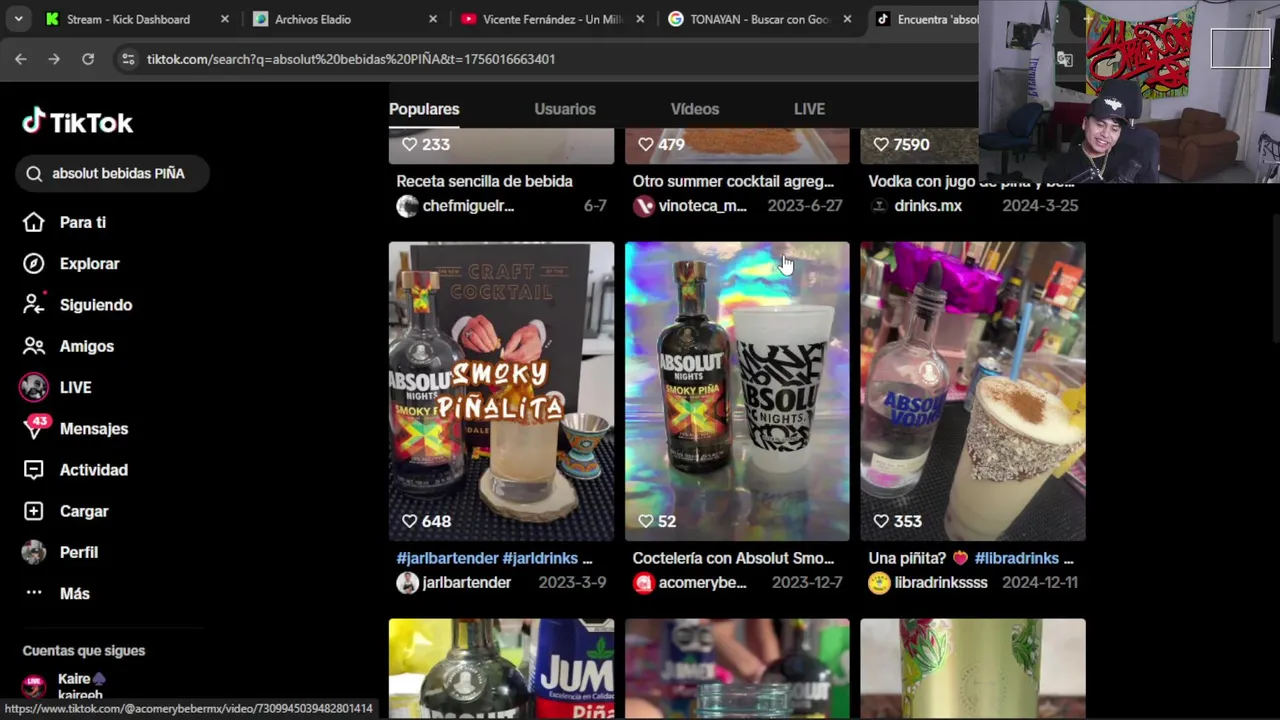
Task: Click the acomerybe avatar icon
Action: click(x=643, y=583)
